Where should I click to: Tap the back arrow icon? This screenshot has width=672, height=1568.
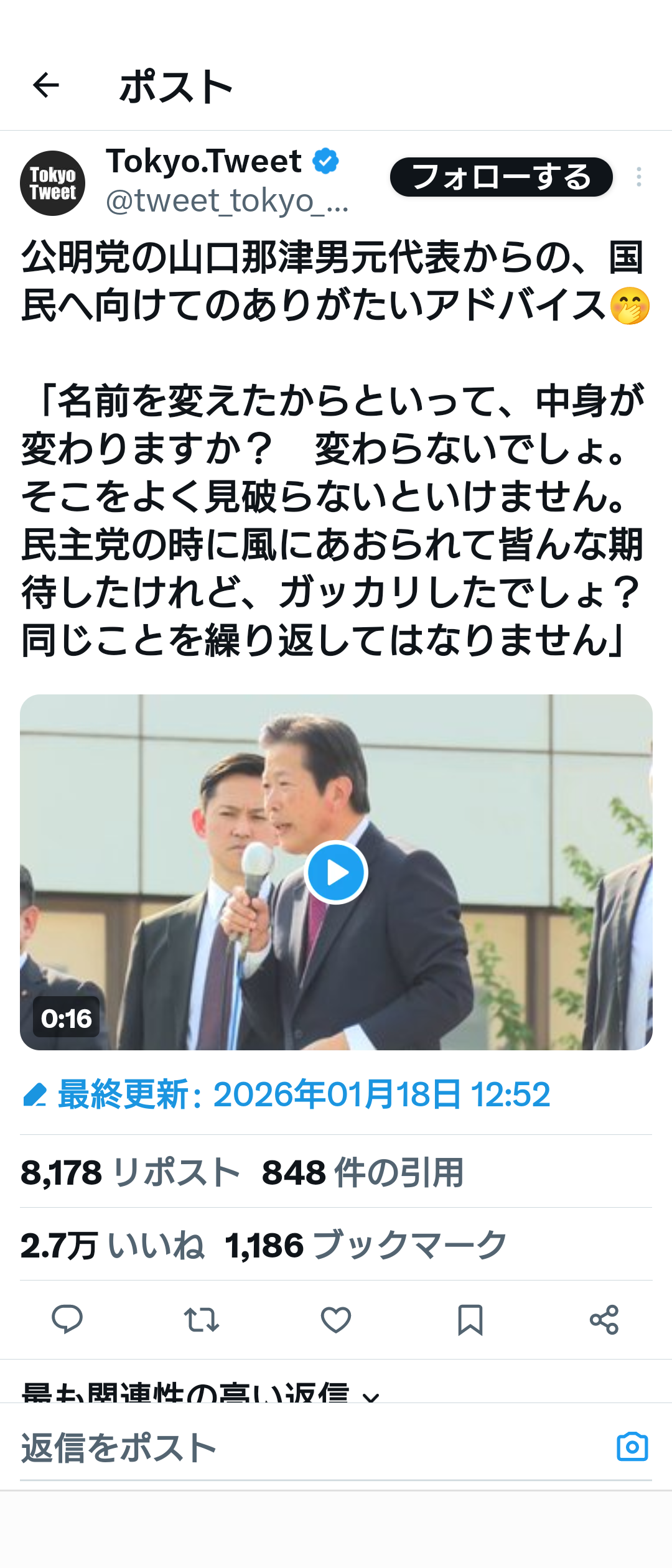tap(46, 85)
